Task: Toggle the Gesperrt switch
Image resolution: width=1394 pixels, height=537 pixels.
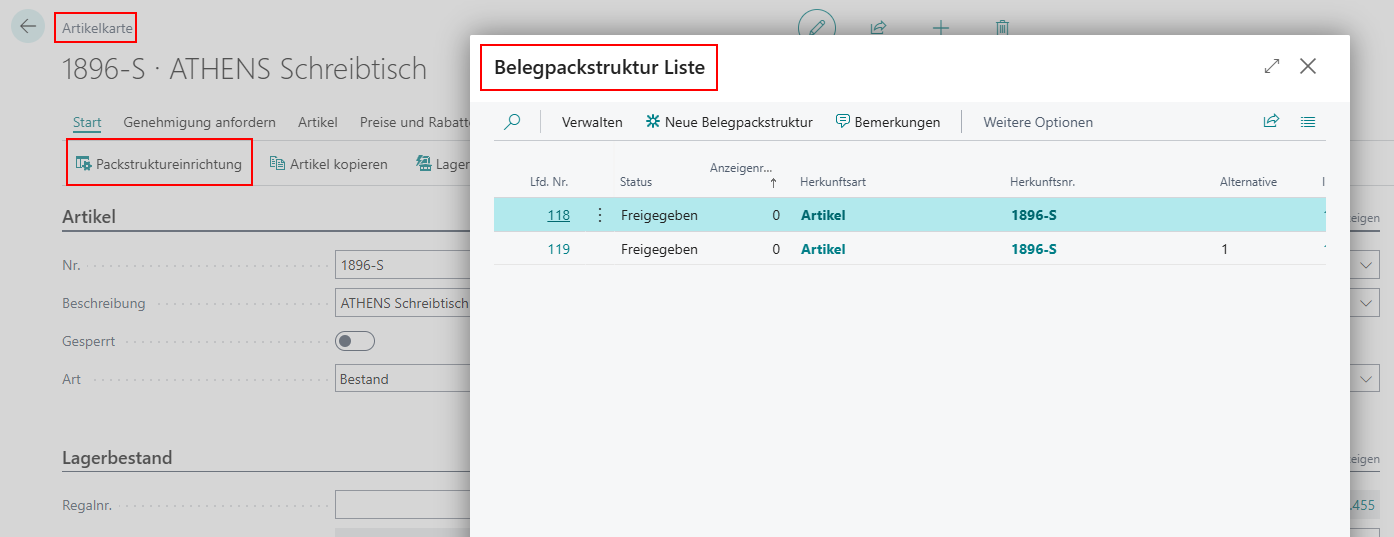Action: [355, 341]
